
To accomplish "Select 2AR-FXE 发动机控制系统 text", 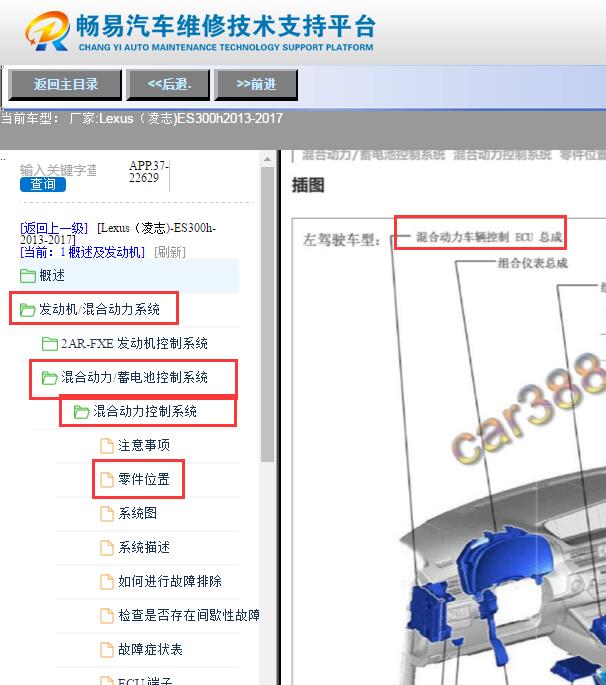I will point(134,343).
